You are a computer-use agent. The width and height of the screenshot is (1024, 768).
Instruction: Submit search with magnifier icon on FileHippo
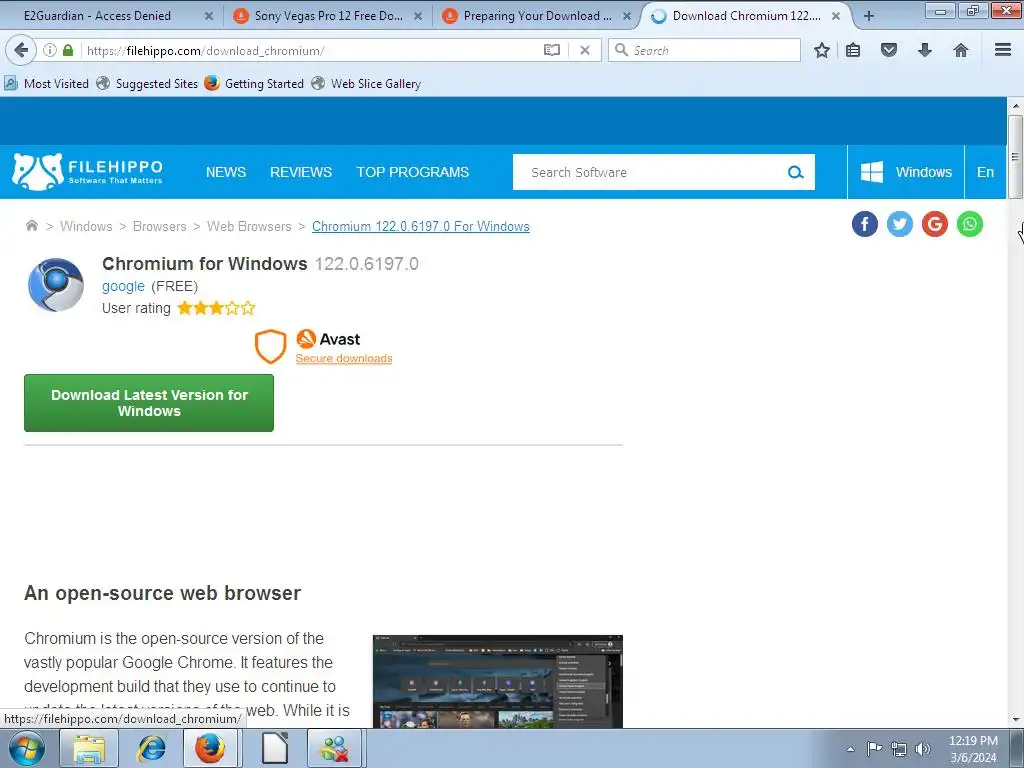pyautogui.click(x=795, y=172)
